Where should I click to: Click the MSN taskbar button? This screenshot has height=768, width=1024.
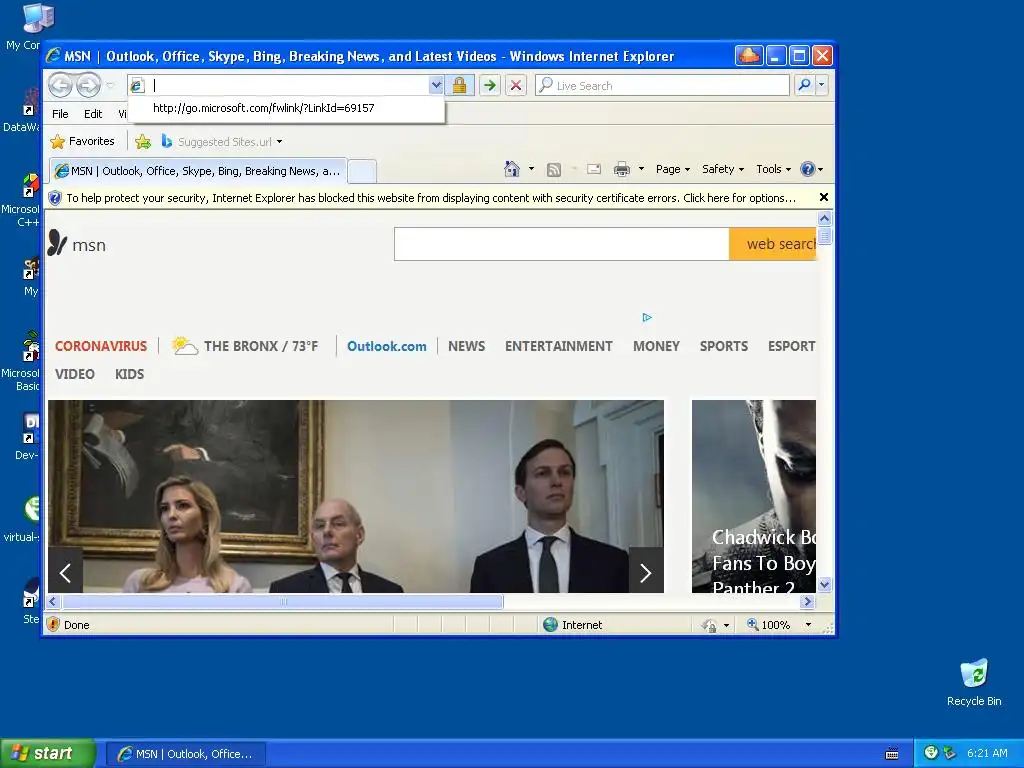[x=186, y=754]
